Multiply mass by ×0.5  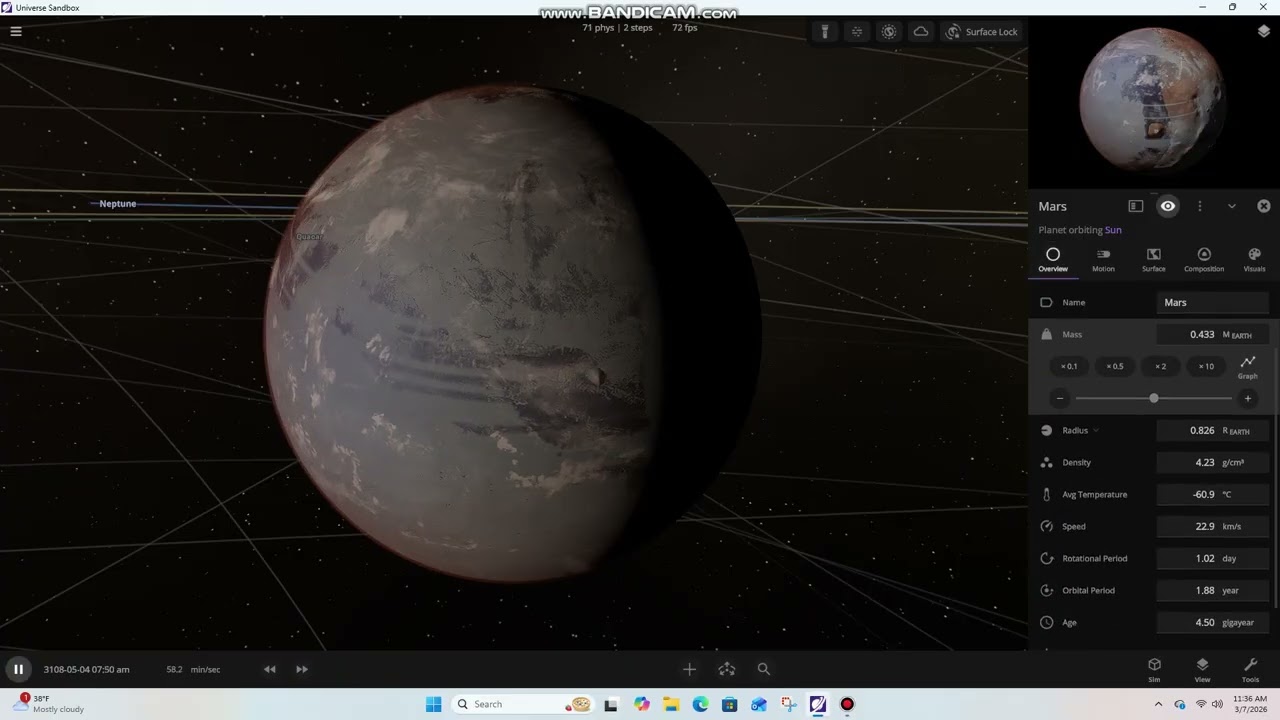(x=1115, y=366)
